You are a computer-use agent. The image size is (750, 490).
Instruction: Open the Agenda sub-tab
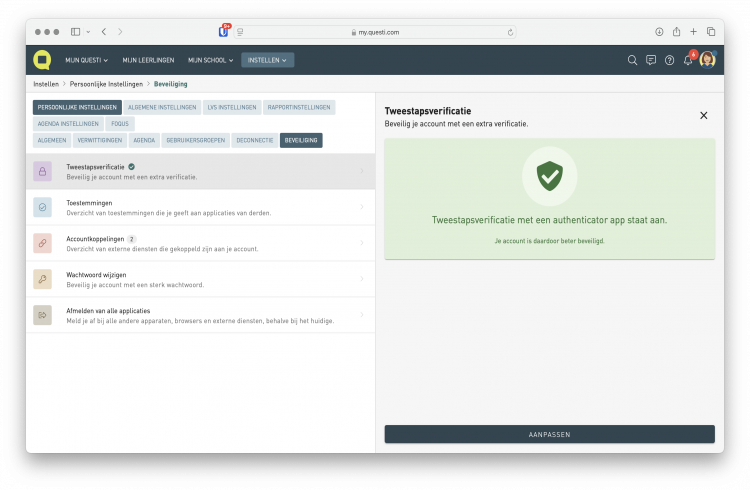coord(144,140)
